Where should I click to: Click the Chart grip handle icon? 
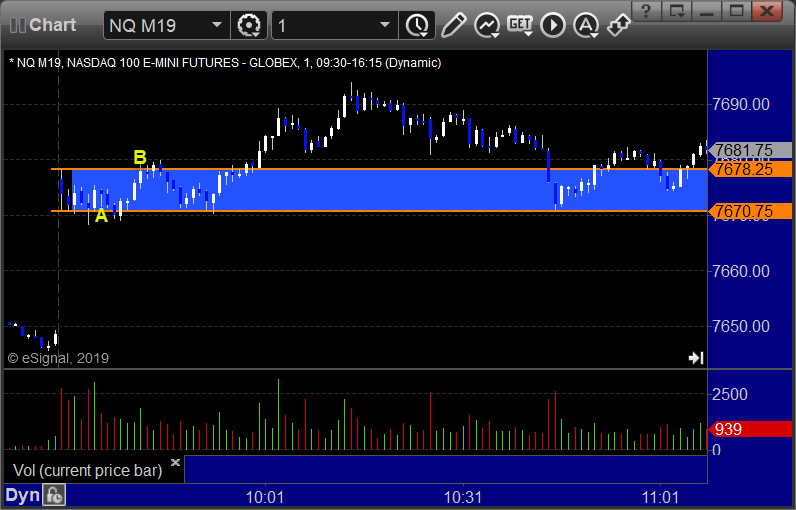click(18, 25)
